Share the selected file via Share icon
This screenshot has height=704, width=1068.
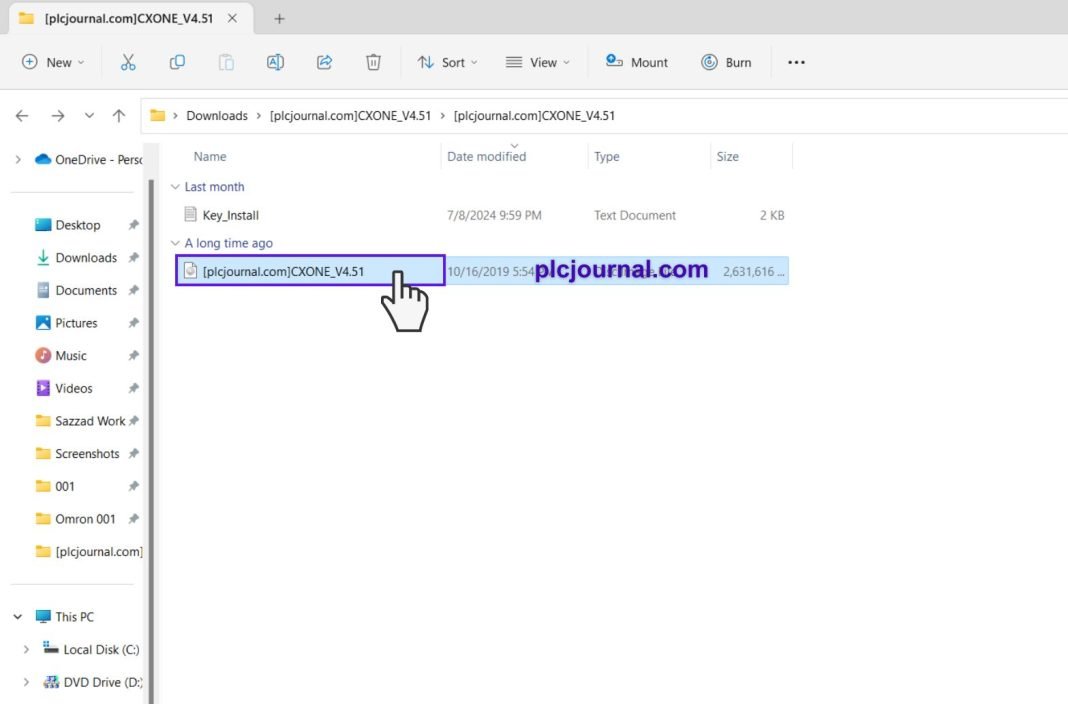324,62
